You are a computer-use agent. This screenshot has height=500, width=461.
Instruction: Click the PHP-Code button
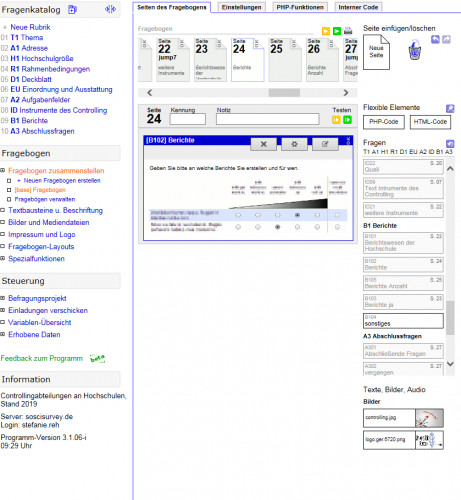point(384,122)
